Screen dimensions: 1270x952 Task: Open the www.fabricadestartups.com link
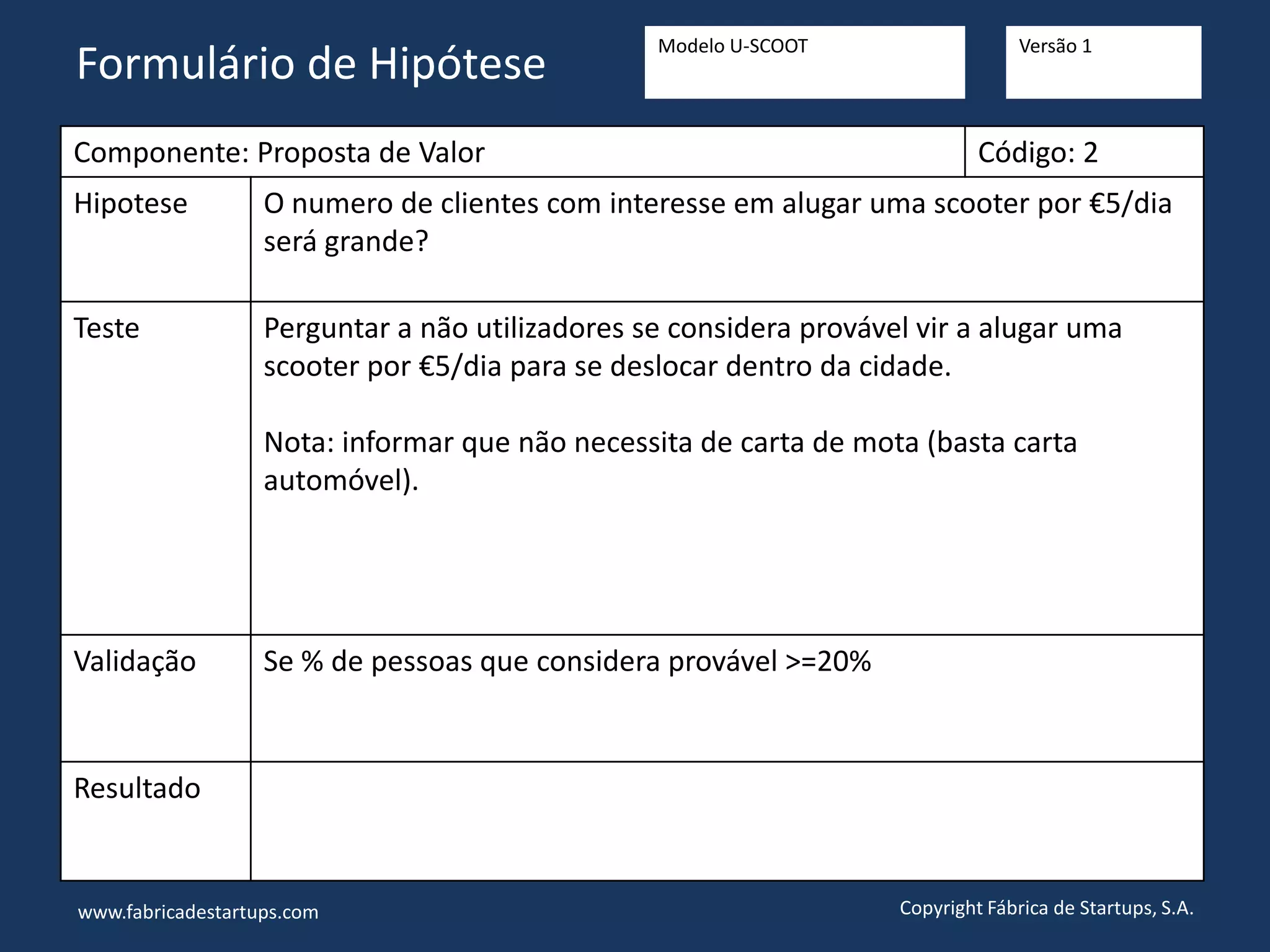198,912
